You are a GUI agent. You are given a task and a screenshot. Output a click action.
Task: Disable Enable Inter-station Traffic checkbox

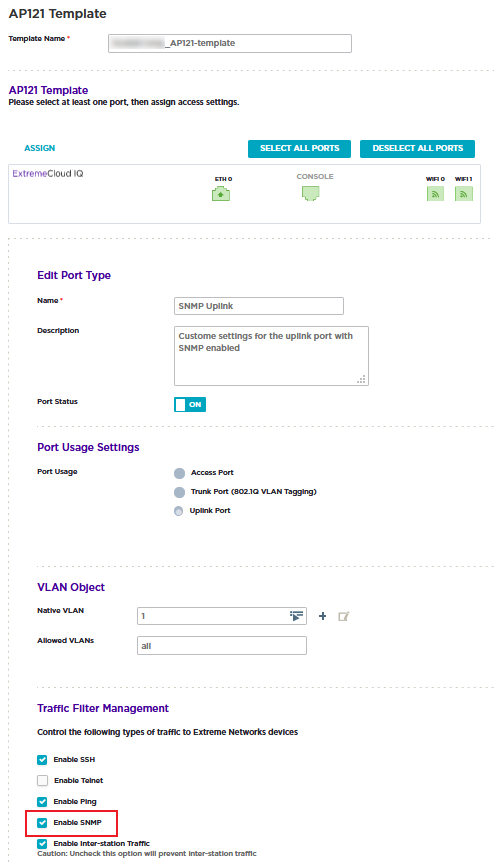[x=42, y=844]
